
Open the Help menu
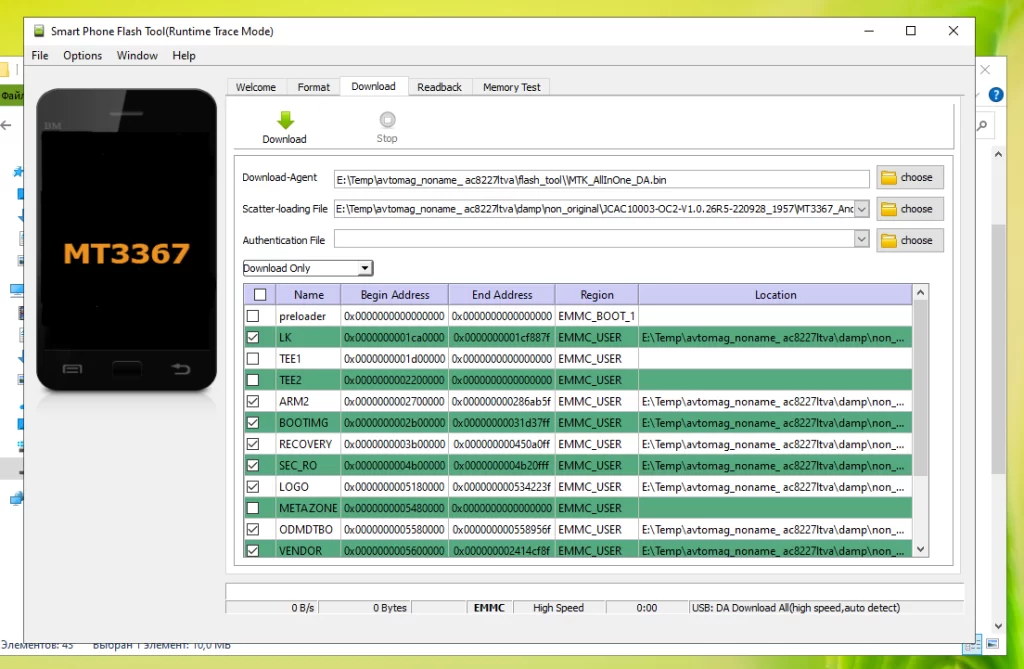click(x=184, y=56)
